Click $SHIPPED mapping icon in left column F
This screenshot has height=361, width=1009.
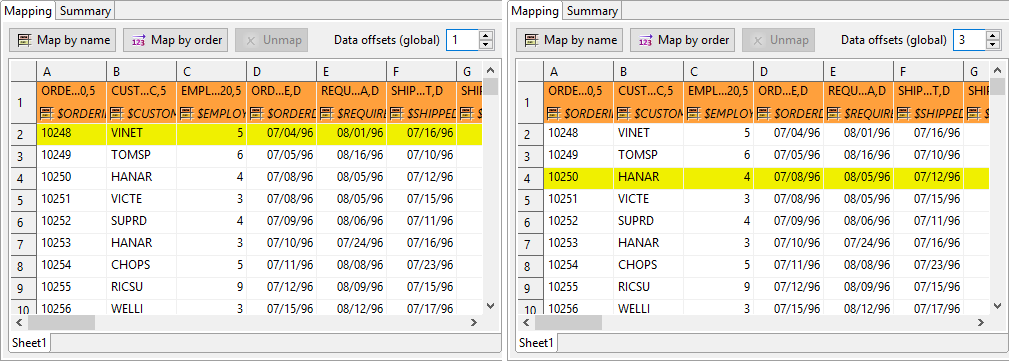point(397,114)
